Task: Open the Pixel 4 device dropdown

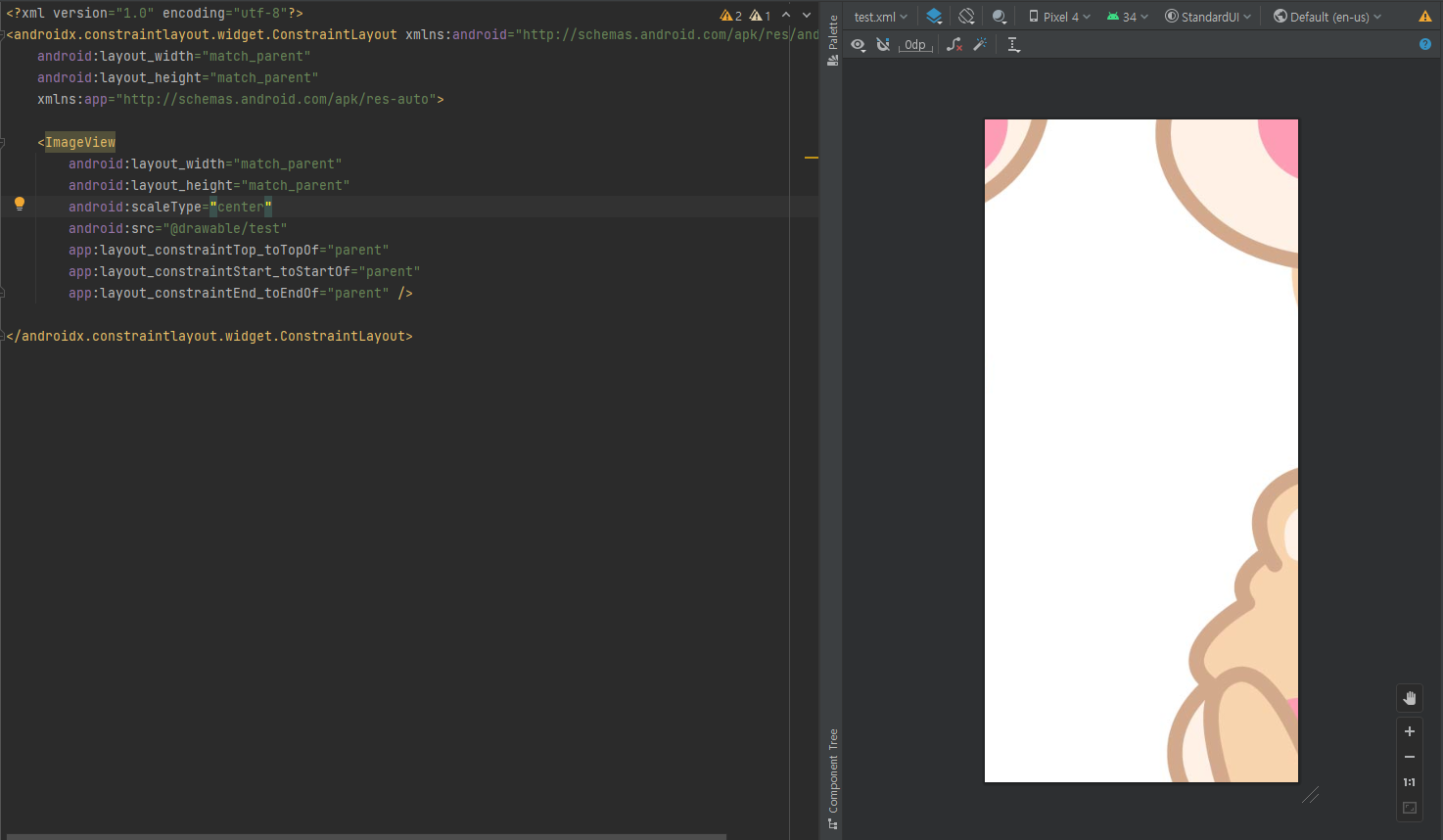Action: [1059, 17]
